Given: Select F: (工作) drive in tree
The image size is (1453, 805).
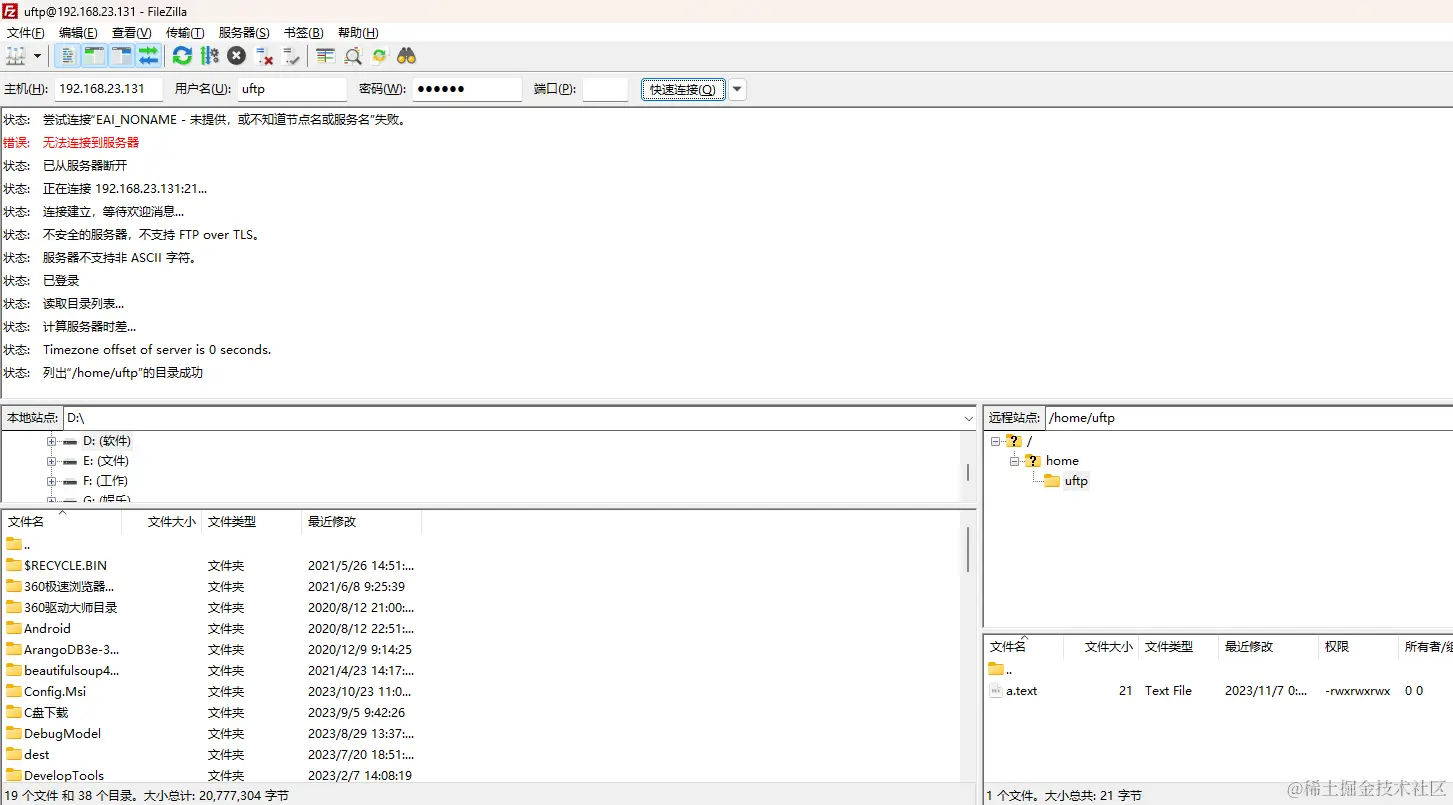Looking at the screenshot, I should (105, 481).
